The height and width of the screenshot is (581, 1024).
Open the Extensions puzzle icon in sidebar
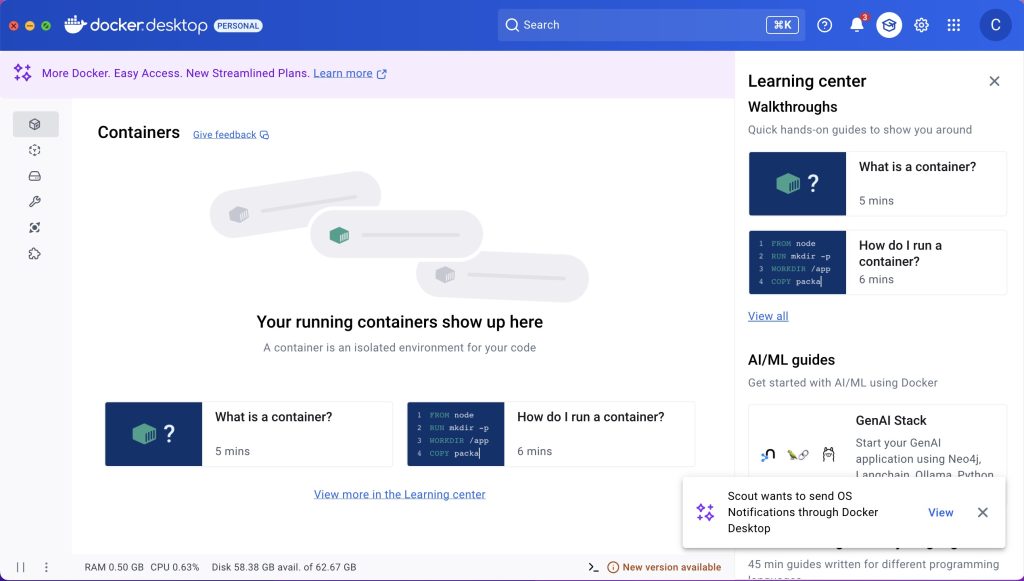click(x=35, y=254)
